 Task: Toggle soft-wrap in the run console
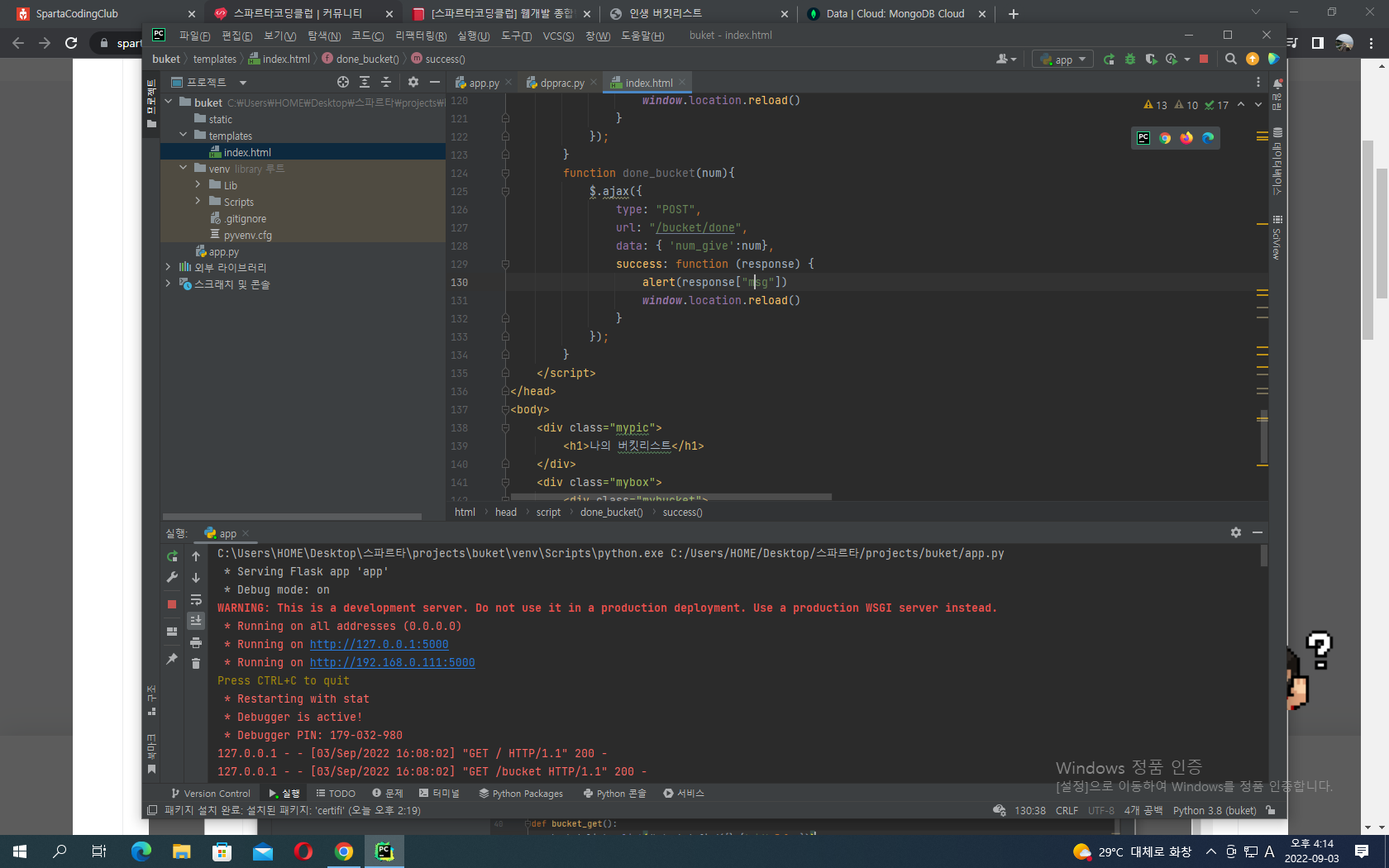coord(196,599)
